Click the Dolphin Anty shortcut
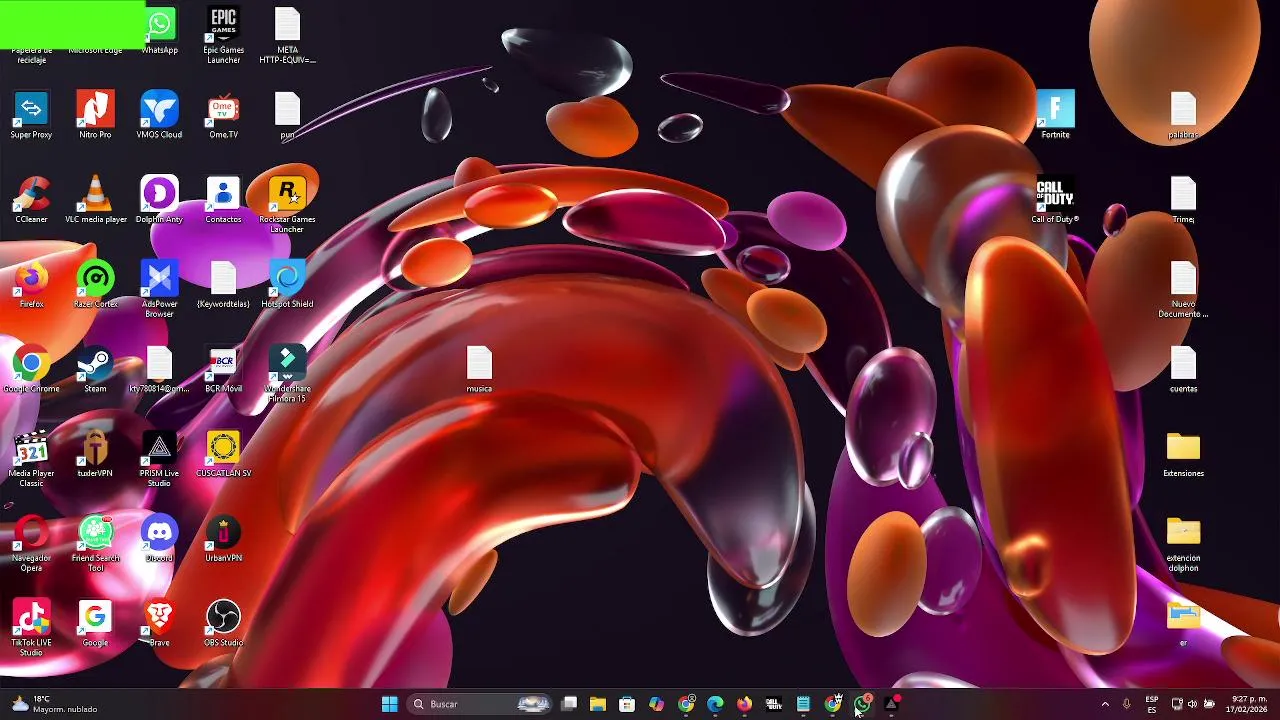1280x720 pixels. tap(159, 200)
